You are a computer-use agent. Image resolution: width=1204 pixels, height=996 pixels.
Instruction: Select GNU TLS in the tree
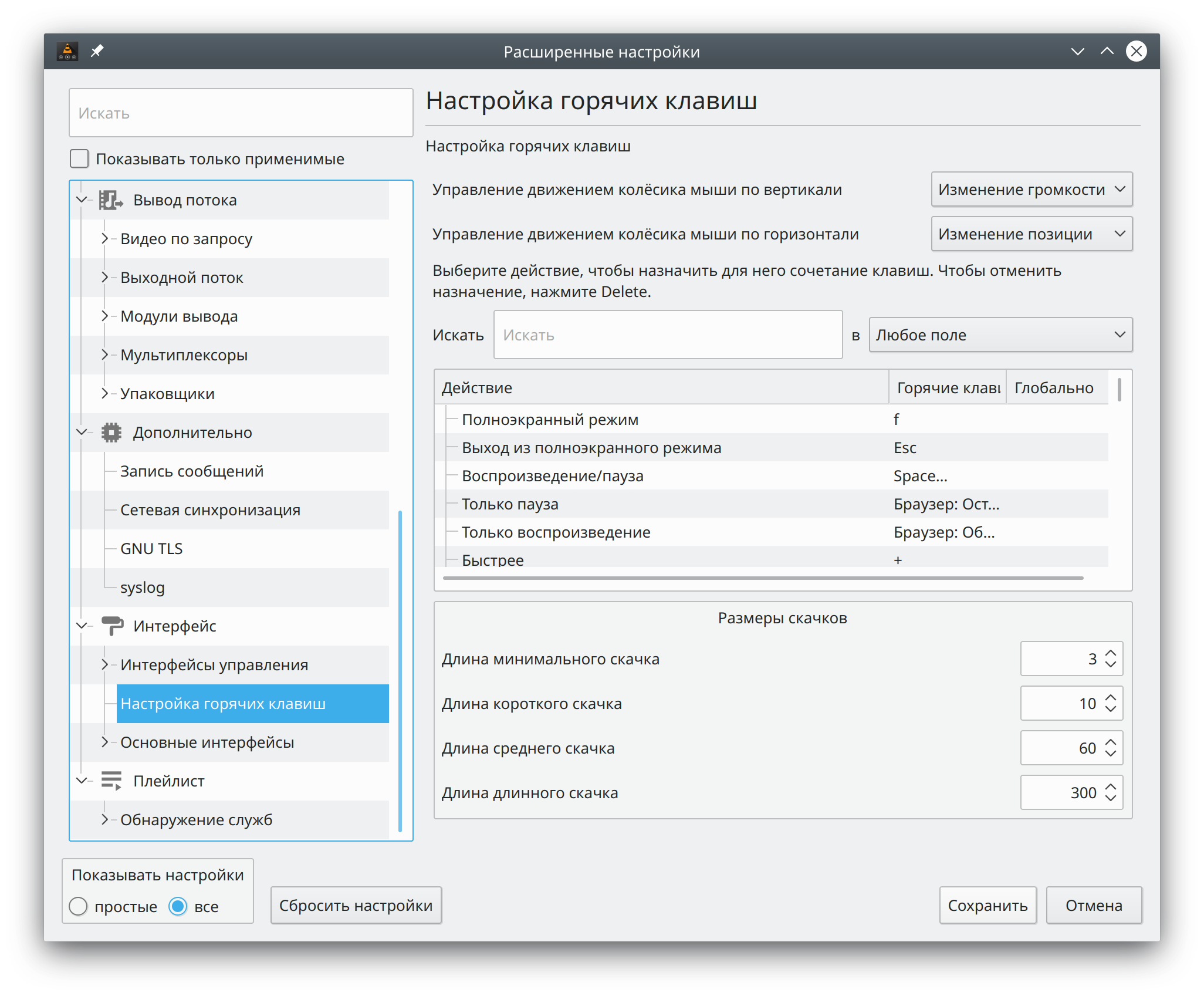(151, 549)
